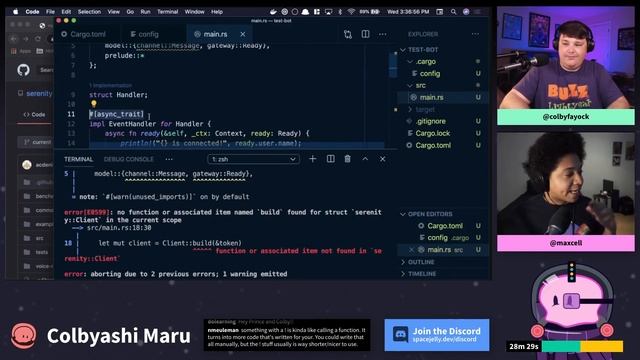Open Explorer views and more actions
This screenshot has height=360, width=640.
pyautogui.click(x=475, y=34)
